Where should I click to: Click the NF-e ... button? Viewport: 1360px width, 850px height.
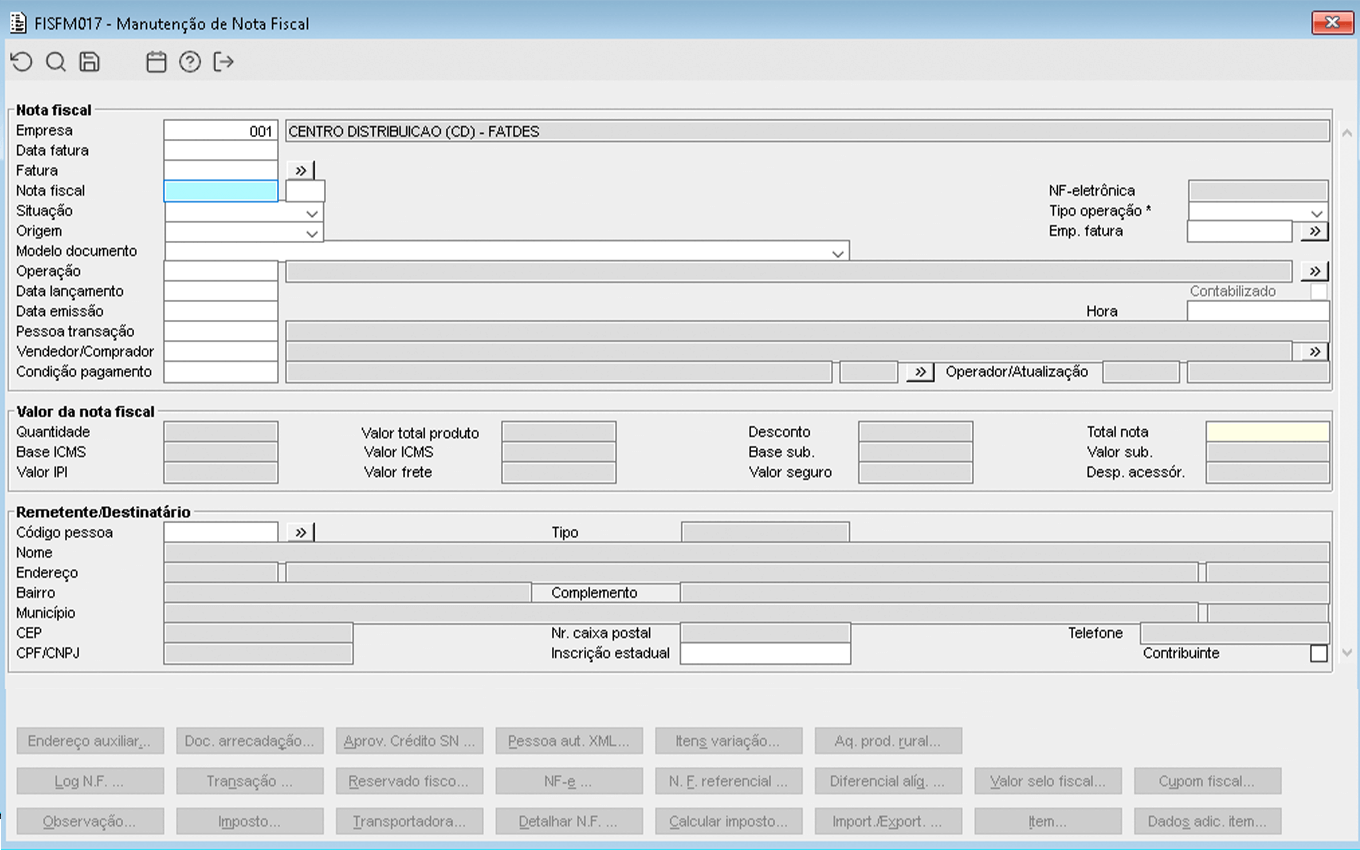click(569, 781)
